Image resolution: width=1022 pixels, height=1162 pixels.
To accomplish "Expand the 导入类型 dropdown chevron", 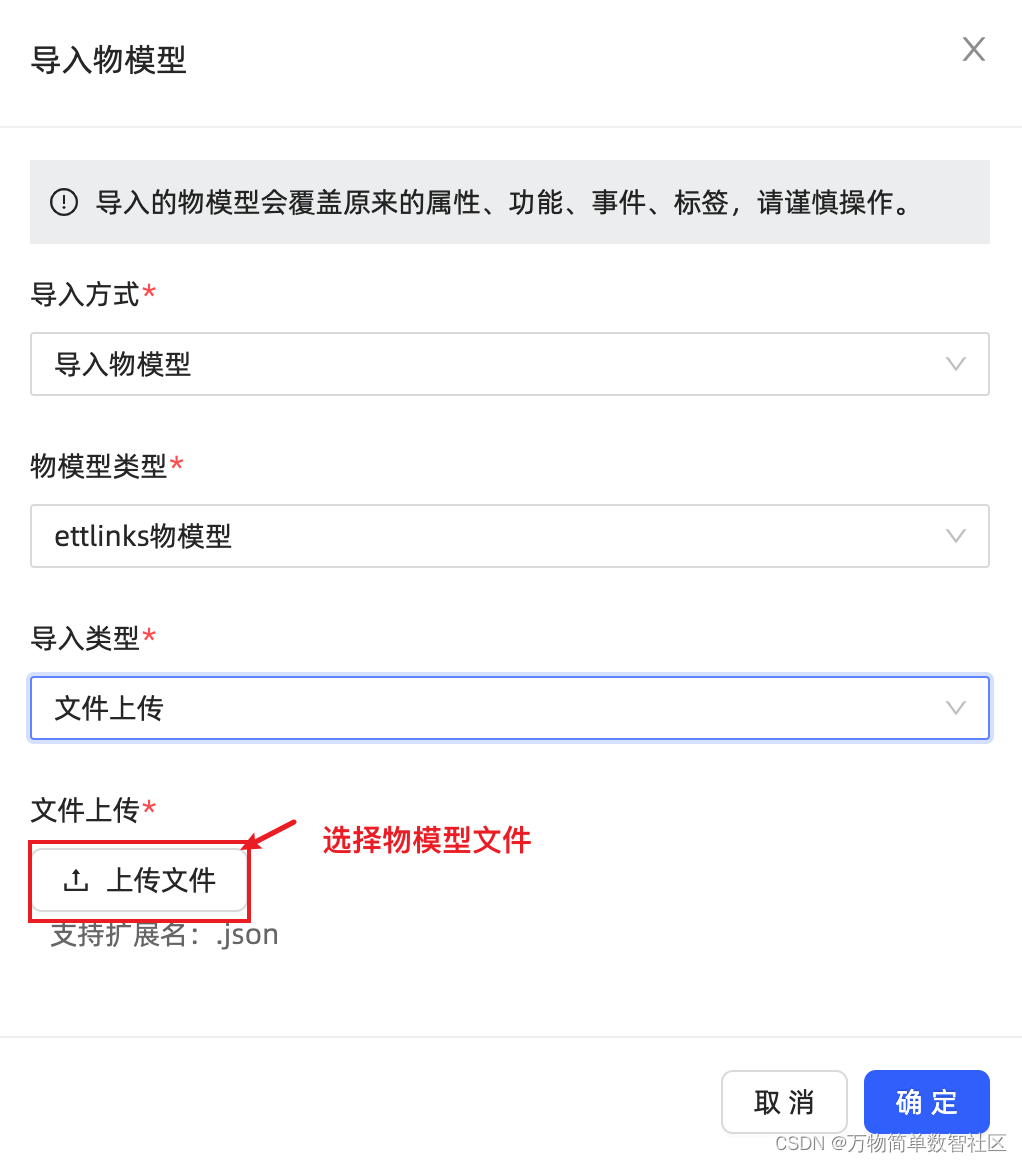I will (955, 708).
